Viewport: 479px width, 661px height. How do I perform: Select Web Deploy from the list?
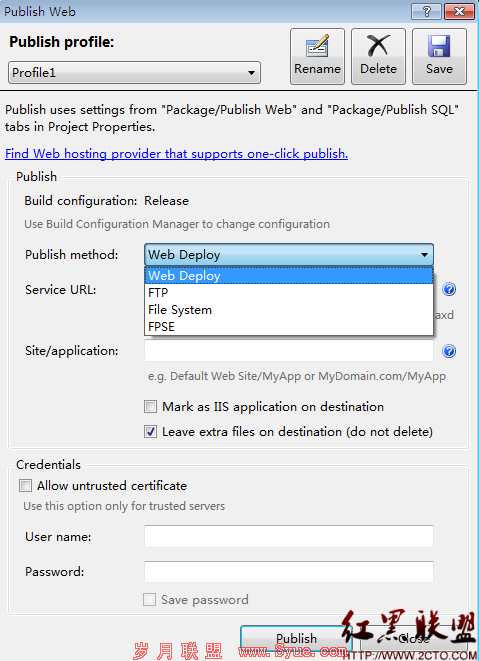click(289, 276)
